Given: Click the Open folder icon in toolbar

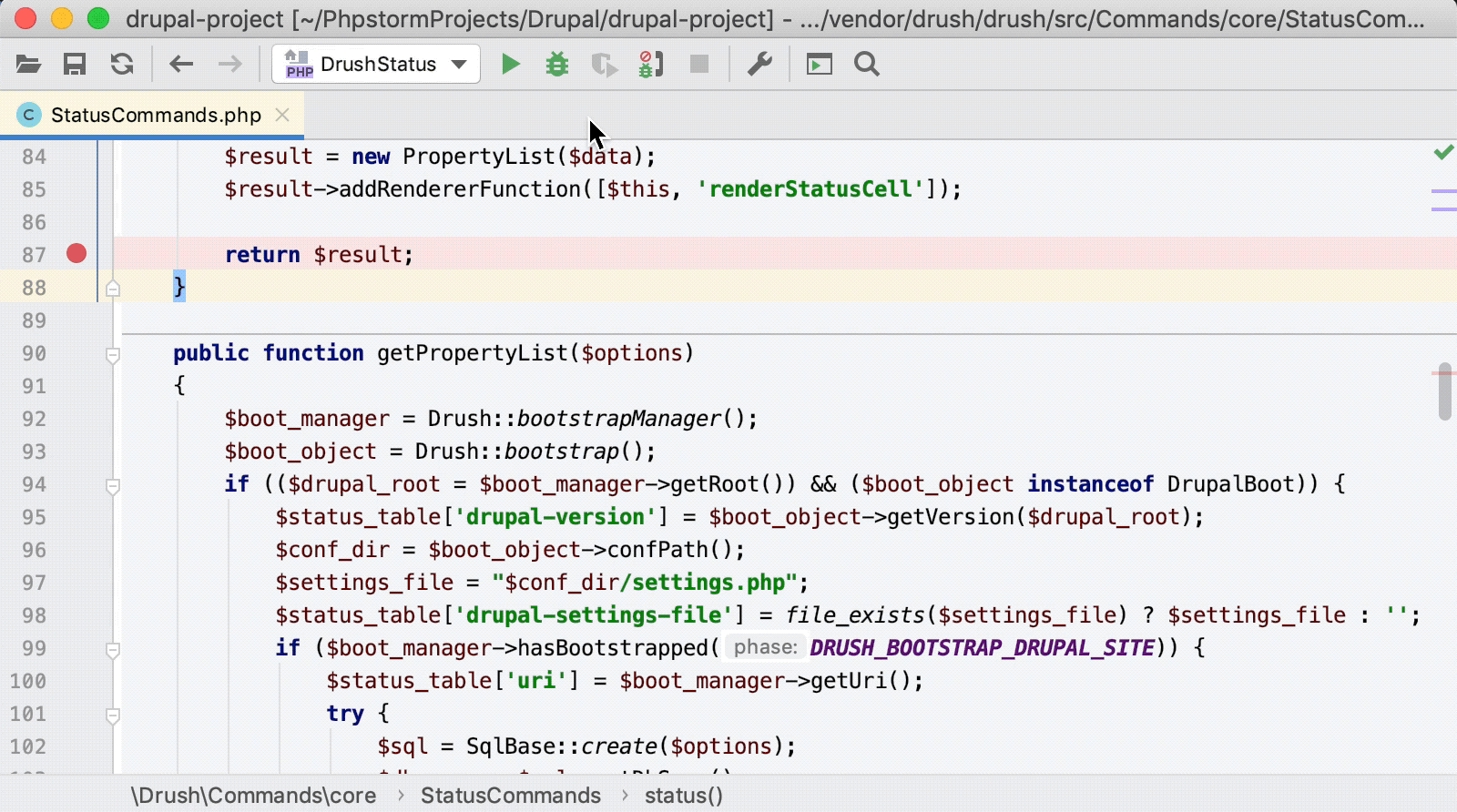Looking at the screenshot, I should coord(28,65).
